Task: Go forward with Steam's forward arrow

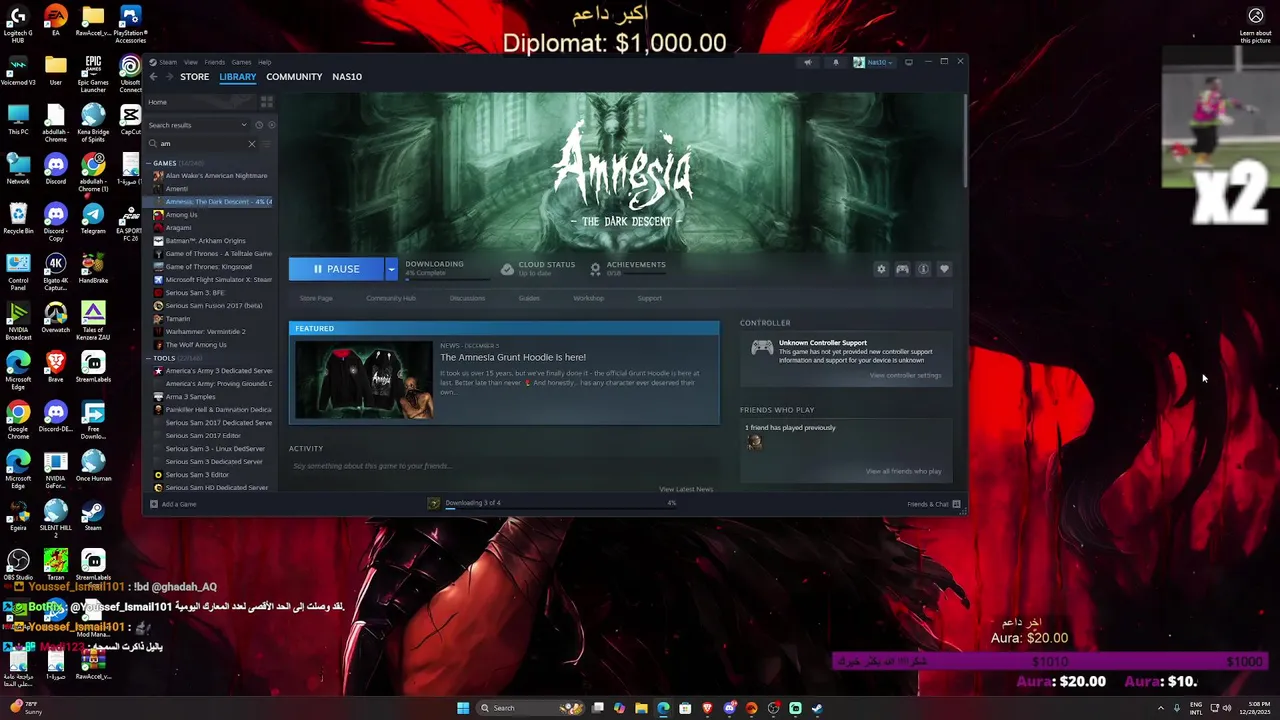Action: (x=169, y=77)
